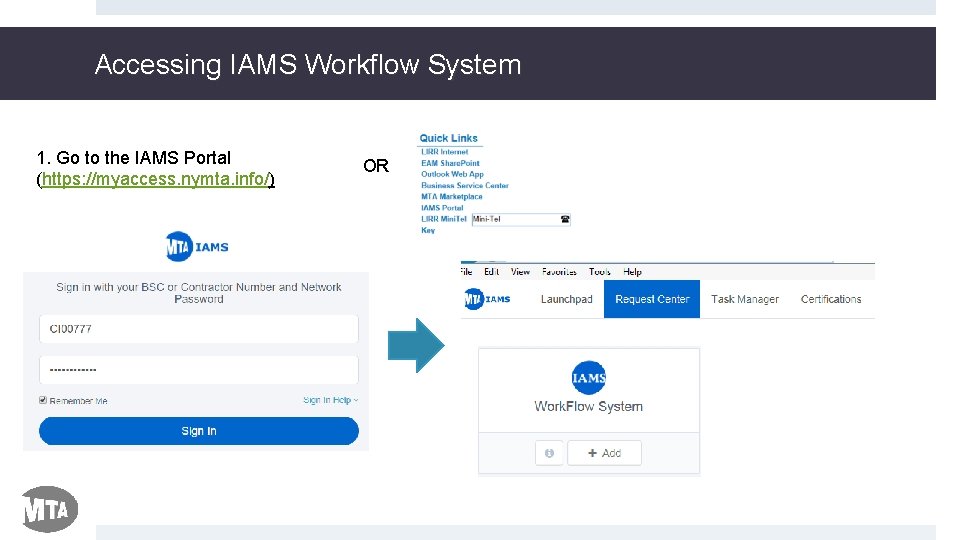This screenshot has width=960, height=540.
Task: Open MTA Marketplace quick link
Action: click(451, 197)
